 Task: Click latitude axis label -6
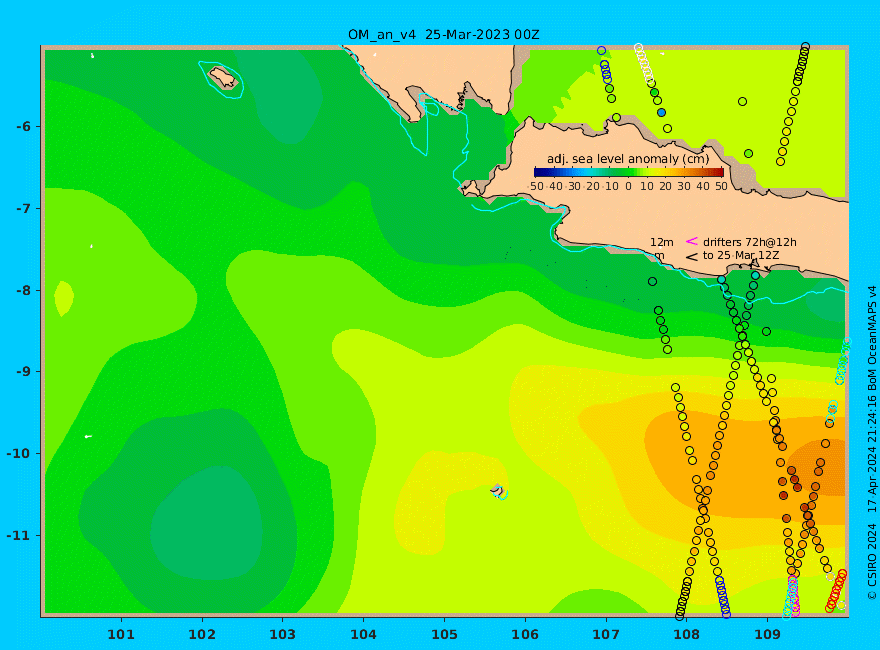(x=23, y=126)
